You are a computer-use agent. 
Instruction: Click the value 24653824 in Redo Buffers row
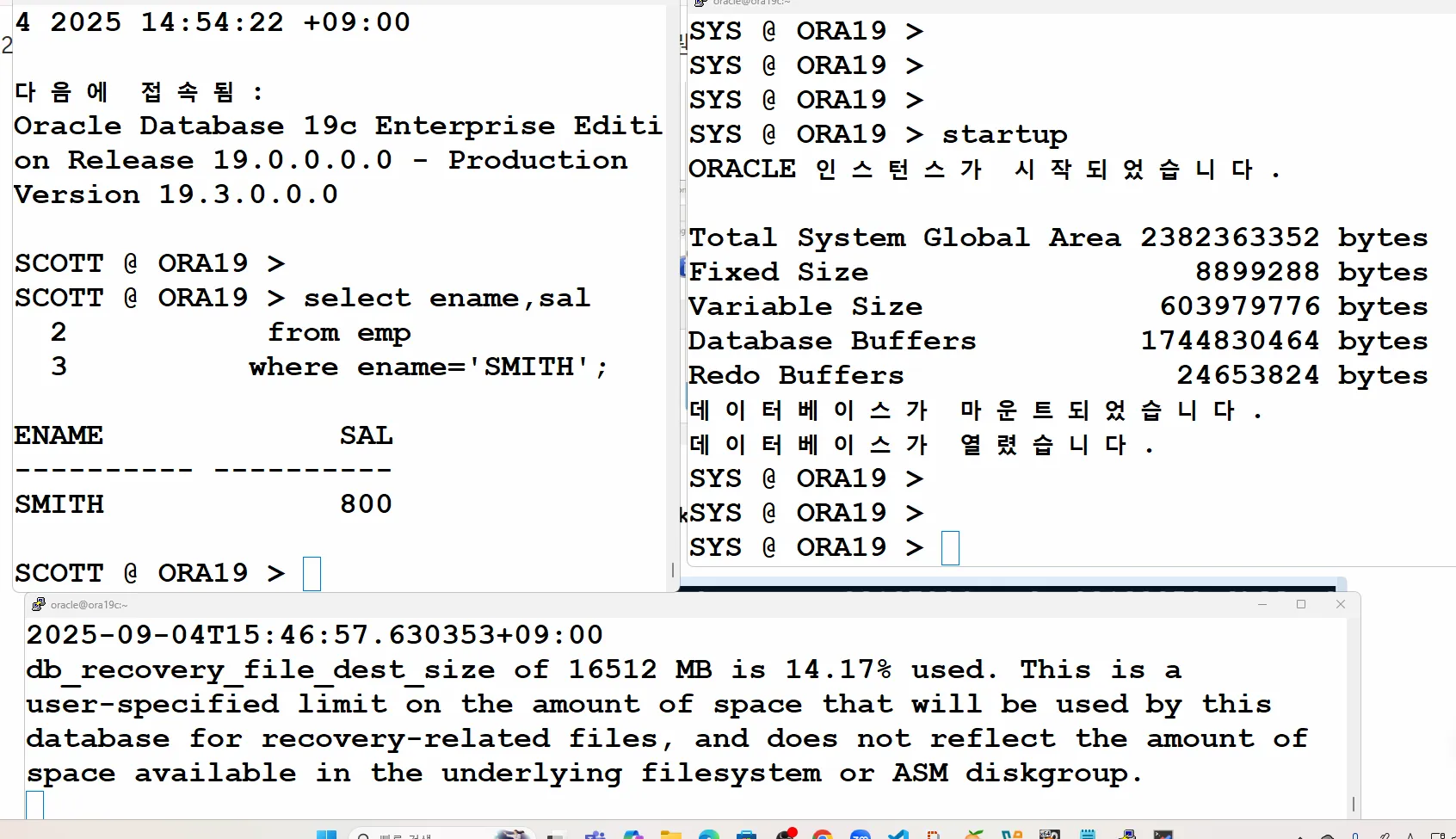point(1248,375)
